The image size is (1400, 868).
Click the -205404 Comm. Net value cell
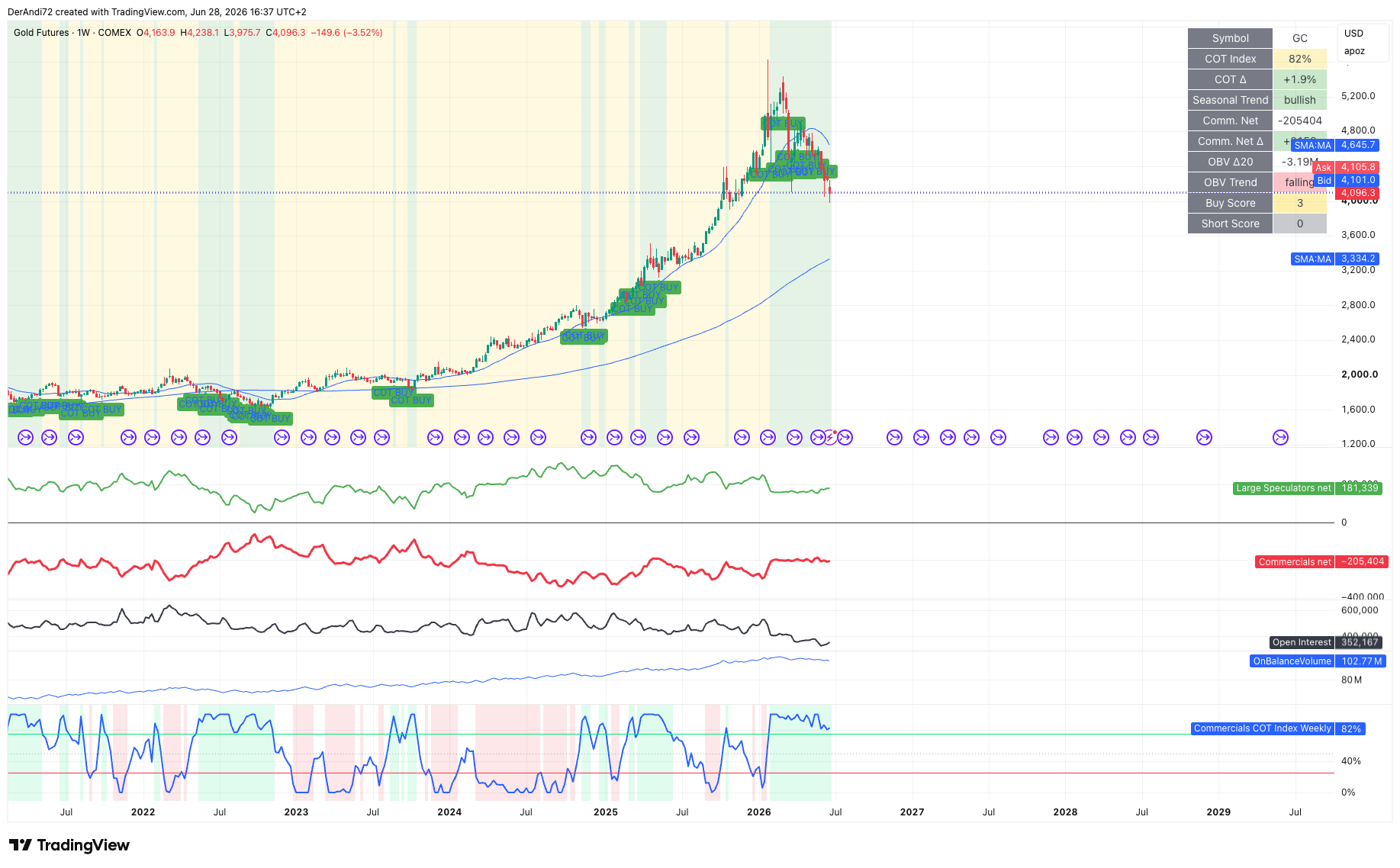(x=1300, y=121)
